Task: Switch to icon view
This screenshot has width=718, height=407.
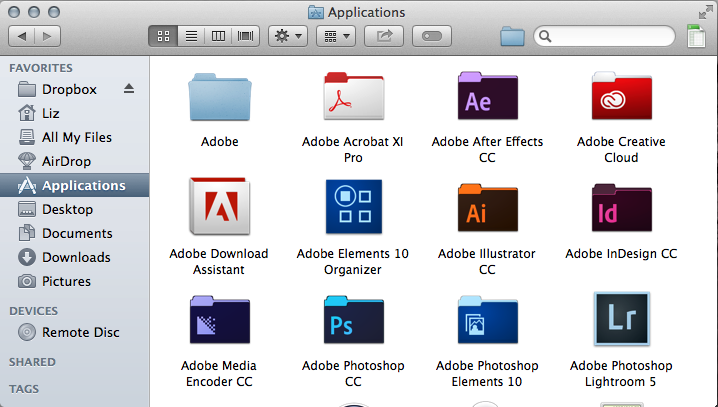Action: [163, 36]
